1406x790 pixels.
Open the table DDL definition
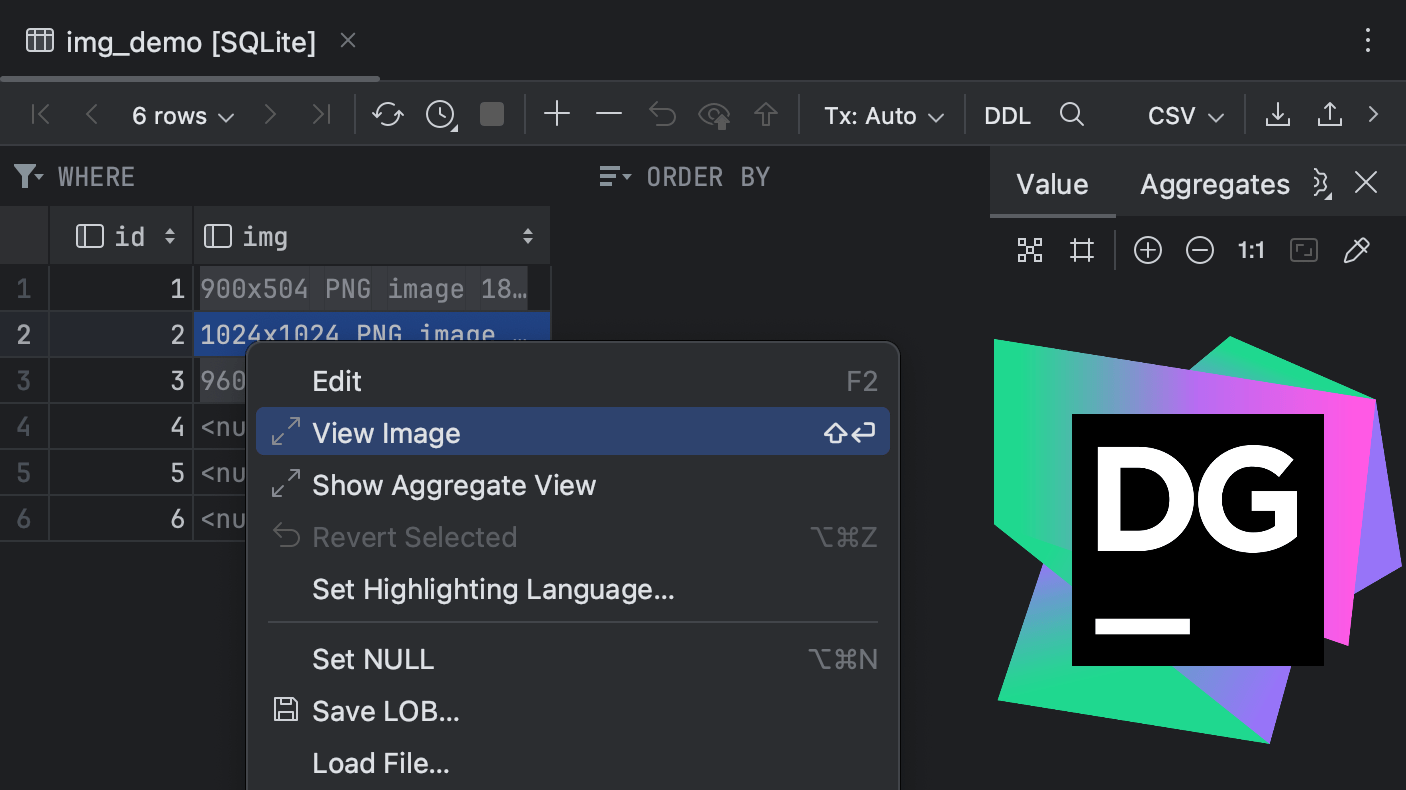(x=1007, y=115)
